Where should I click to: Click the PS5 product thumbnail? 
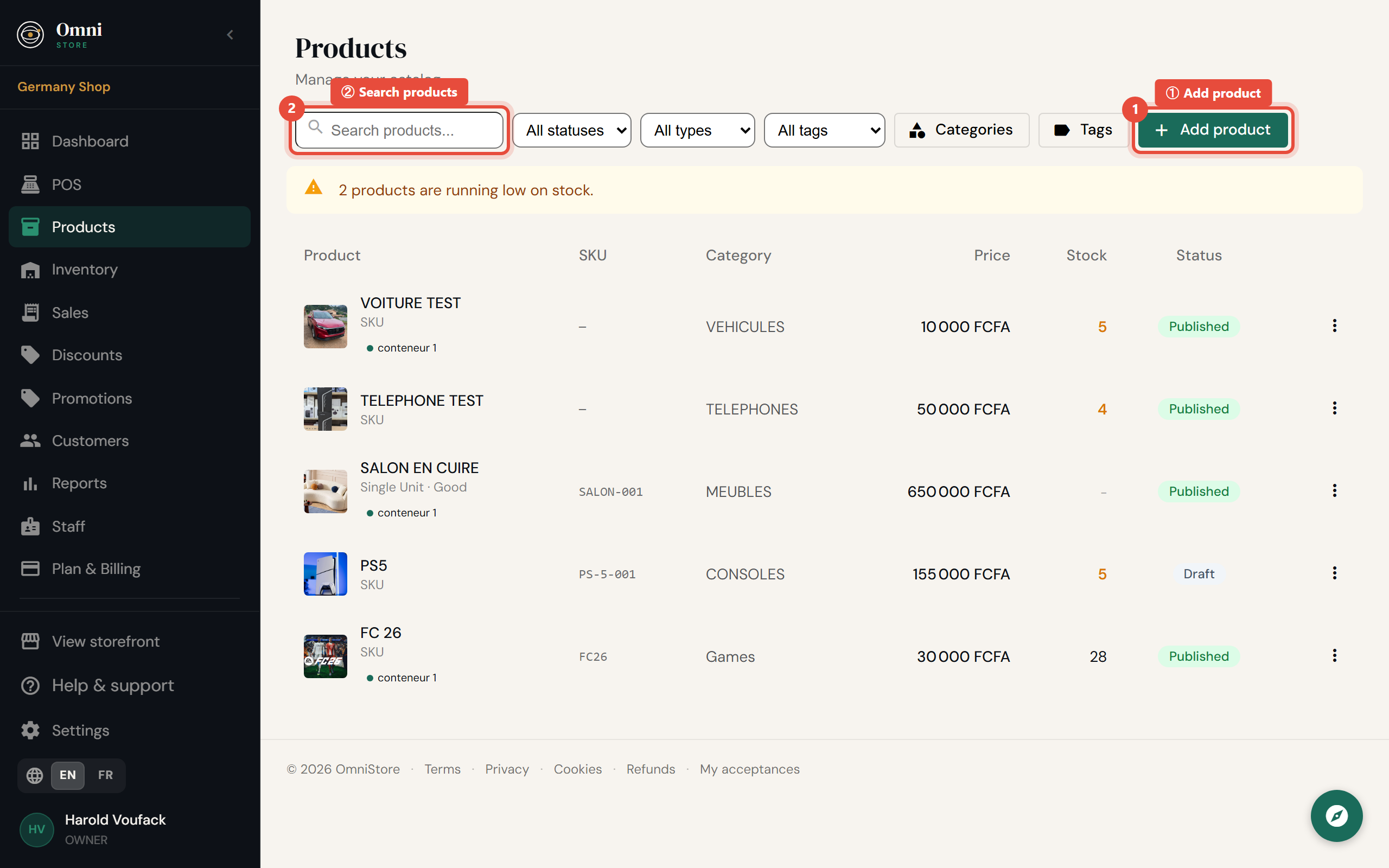pyautogui.click(x=326, y=573)
